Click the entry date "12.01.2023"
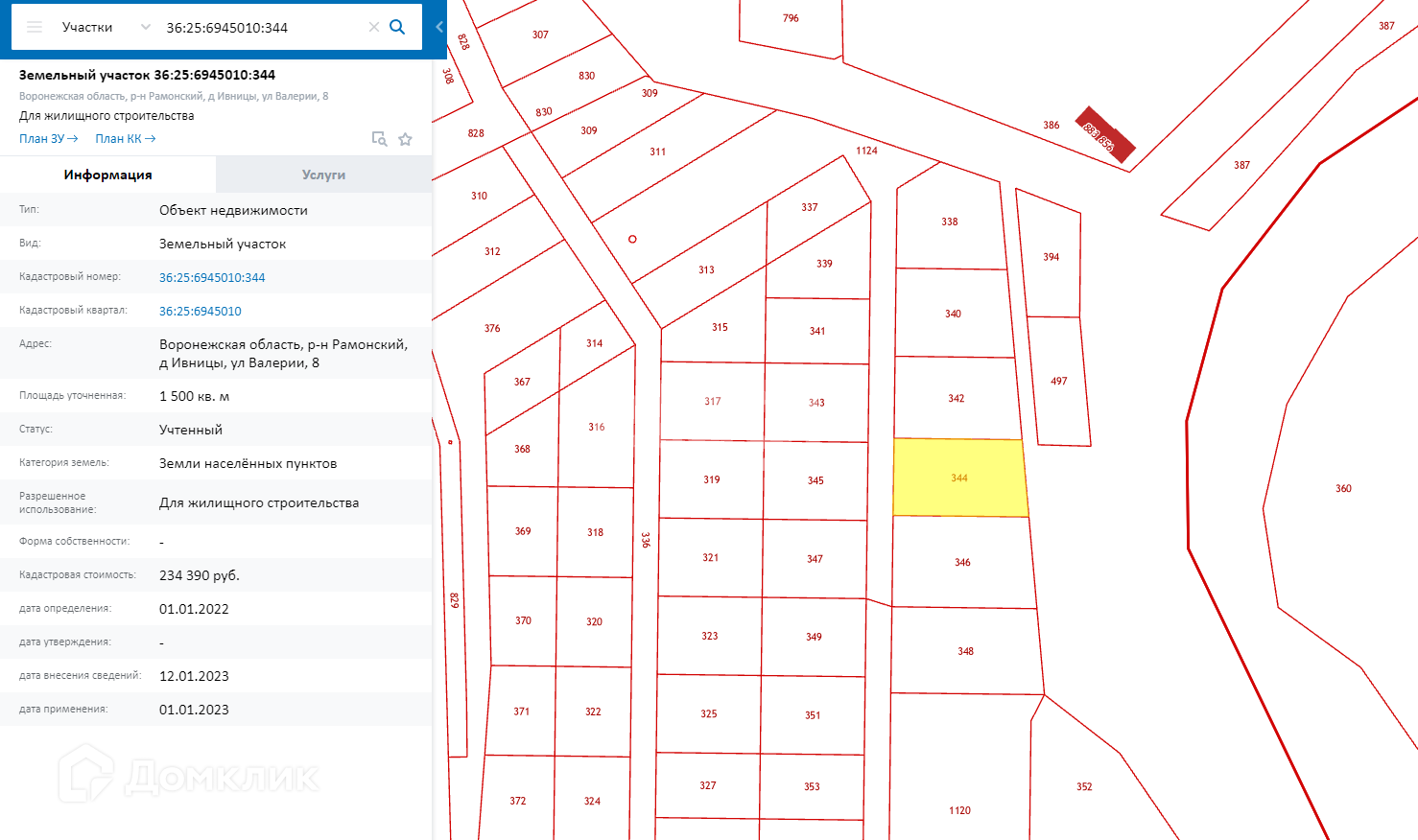1418x840 pixels. tap(194, 676)
